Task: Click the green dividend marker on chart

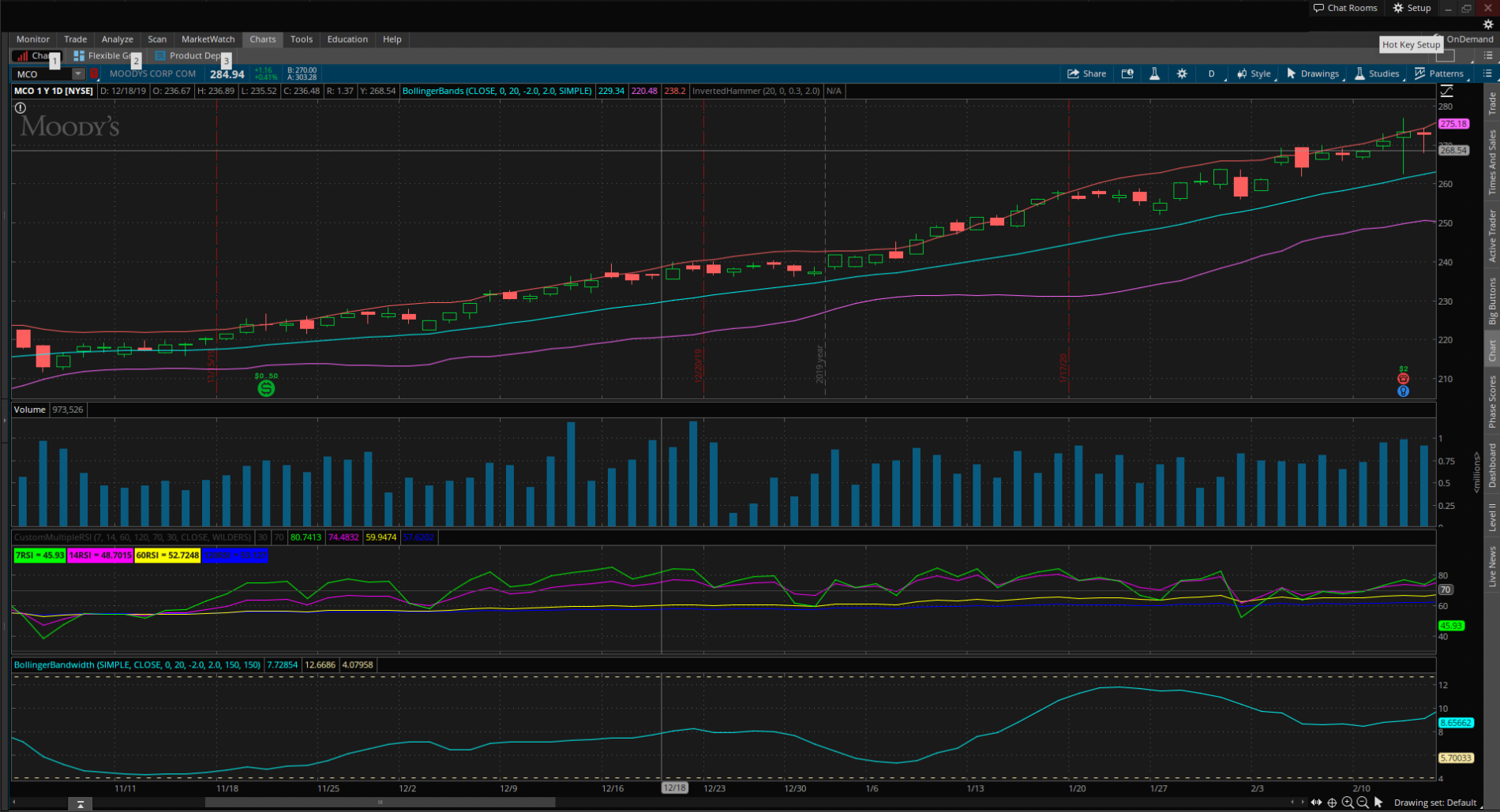Action: point(266,388)
